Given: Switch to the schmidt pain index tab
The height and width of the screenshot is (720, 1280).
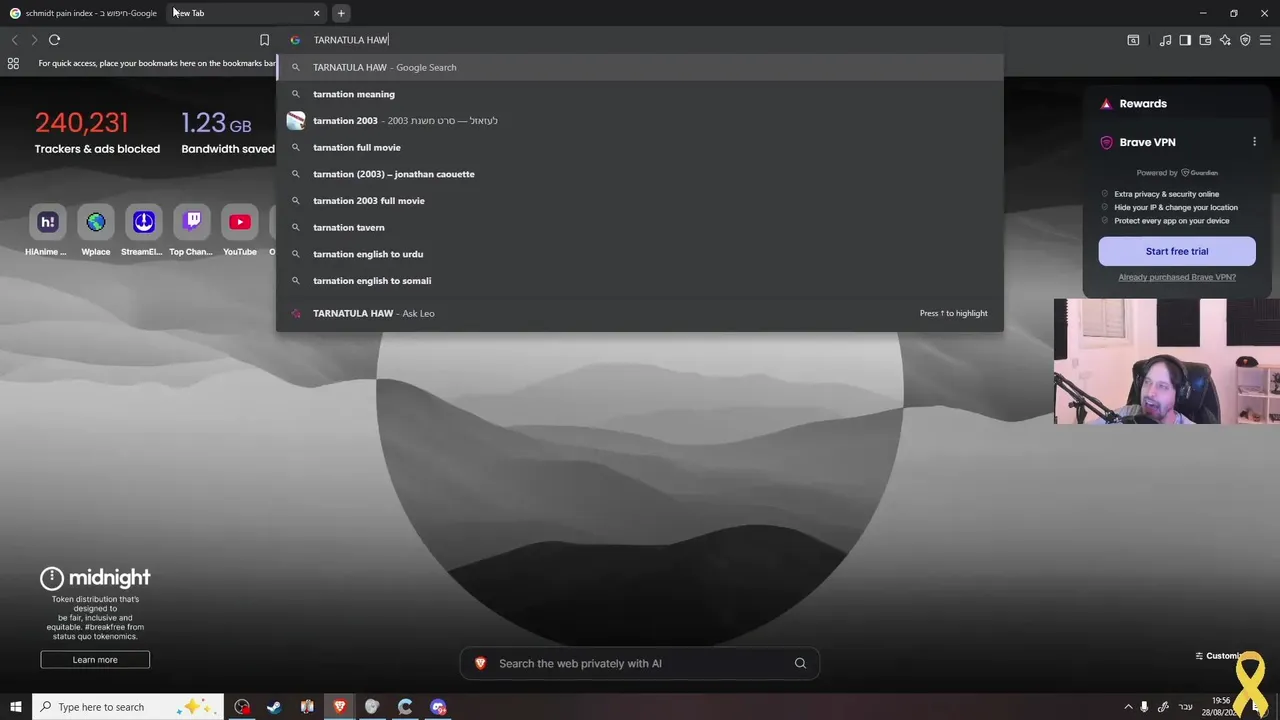Looking at the screenshot, I should coord(83,13).
